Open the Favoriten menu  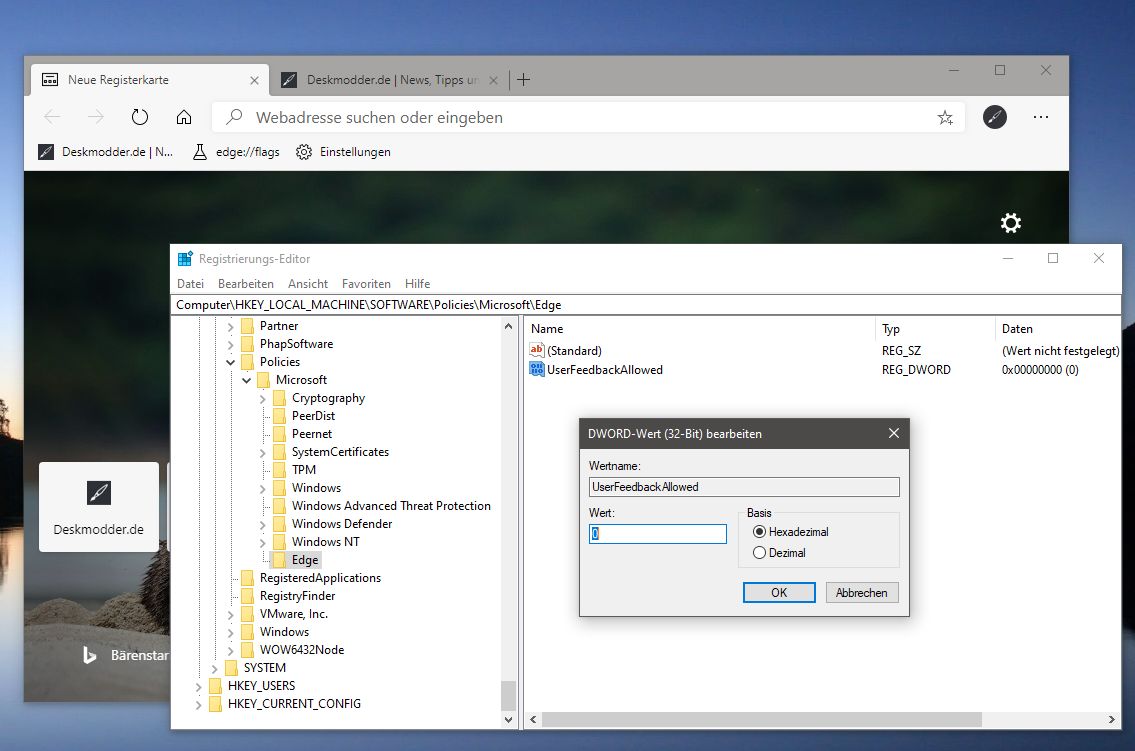(366, 284)
